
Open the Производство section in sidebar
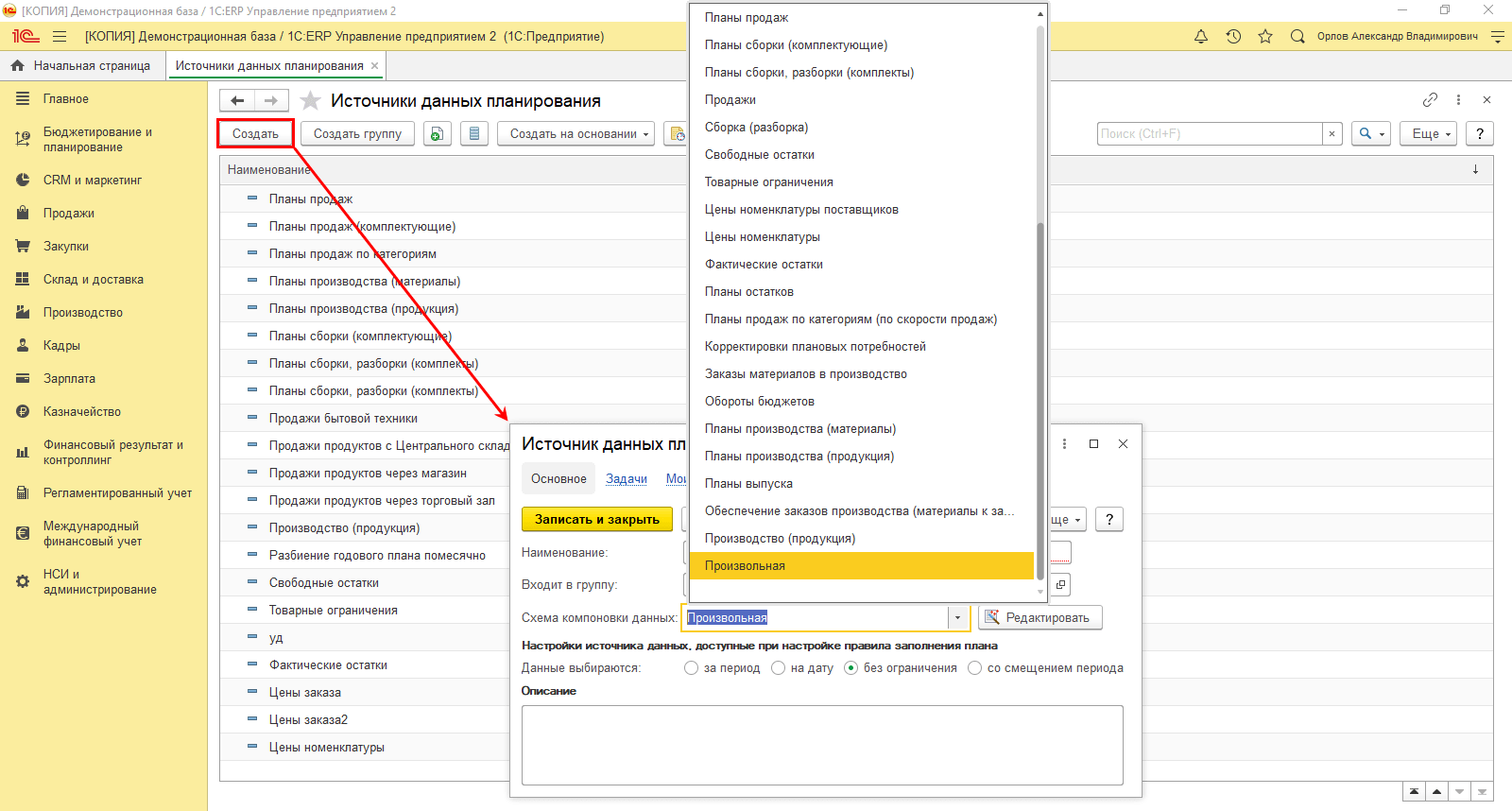(104, 312)
